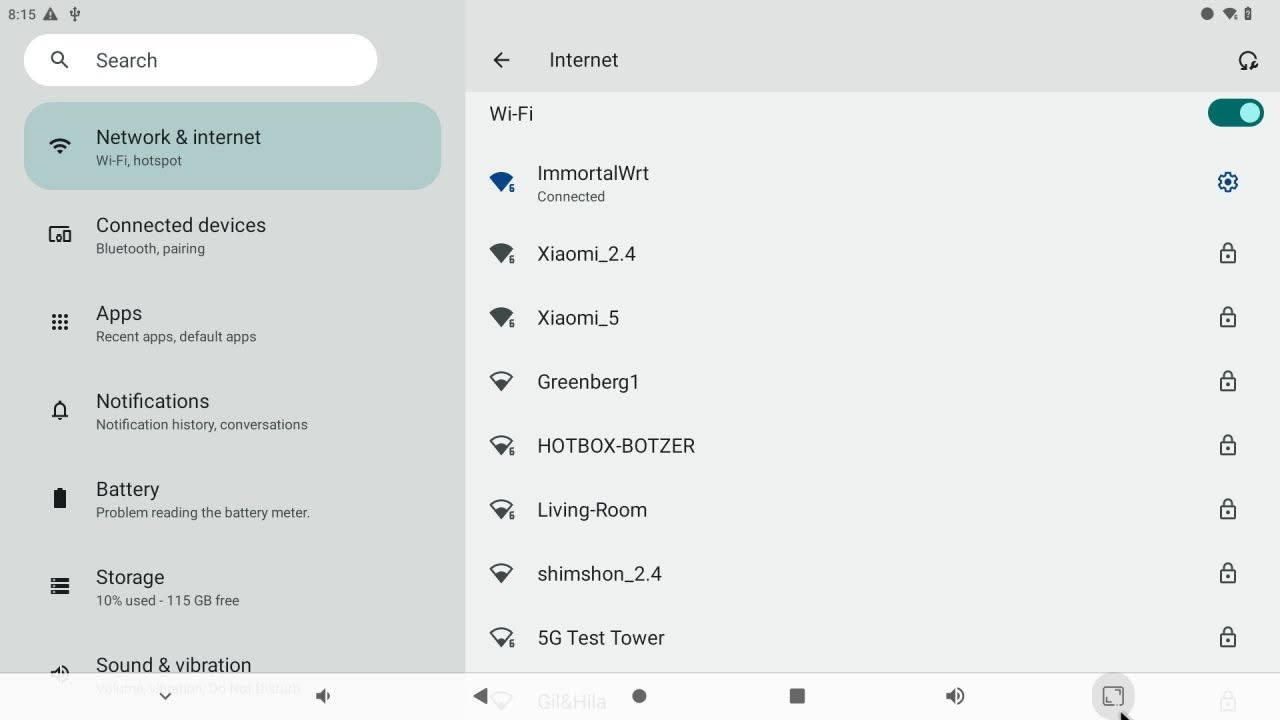Open ImmortalWrt network settings gear

(x=1227, y=182)
